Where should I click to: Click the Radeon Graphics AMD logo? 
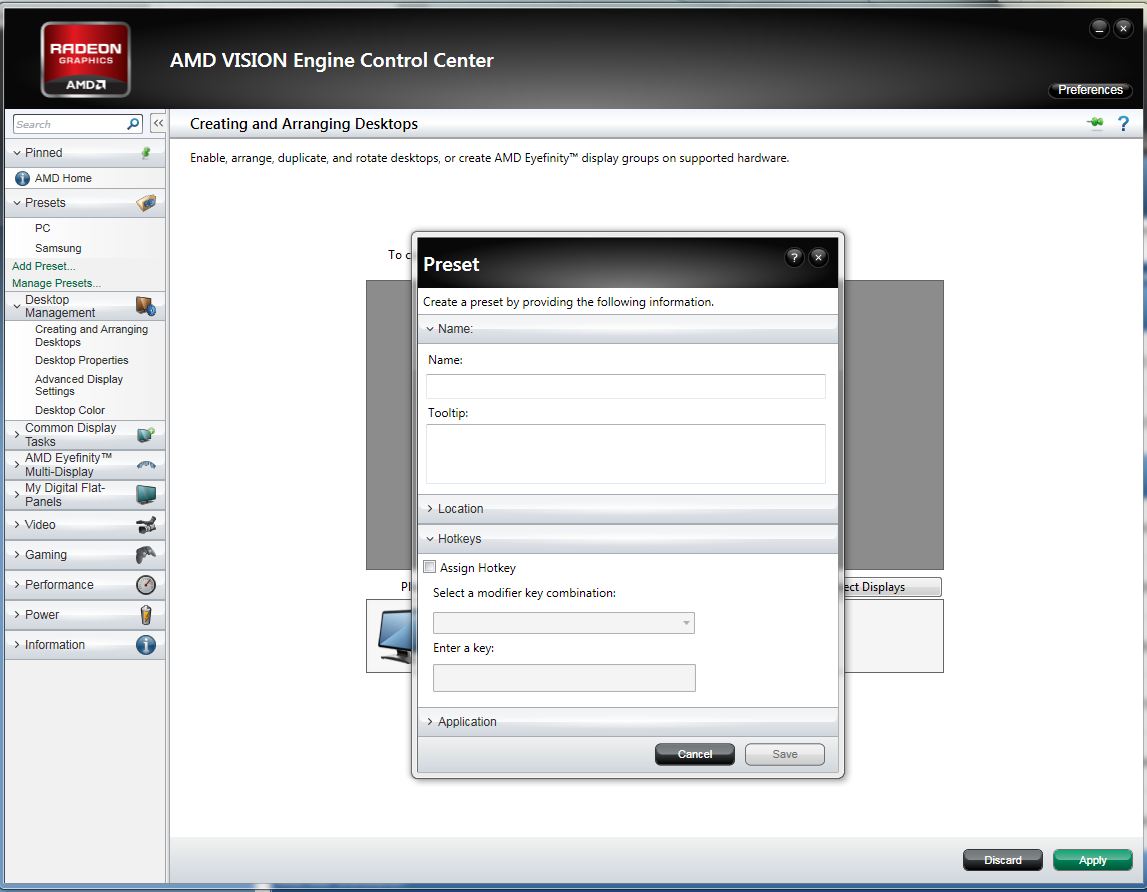[86, 59]
